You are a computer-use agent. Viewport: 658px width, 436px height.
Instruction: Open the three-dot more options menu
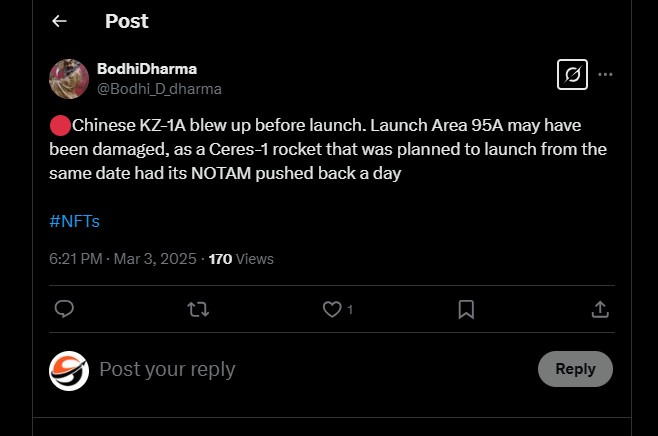[x=605, y=74]
